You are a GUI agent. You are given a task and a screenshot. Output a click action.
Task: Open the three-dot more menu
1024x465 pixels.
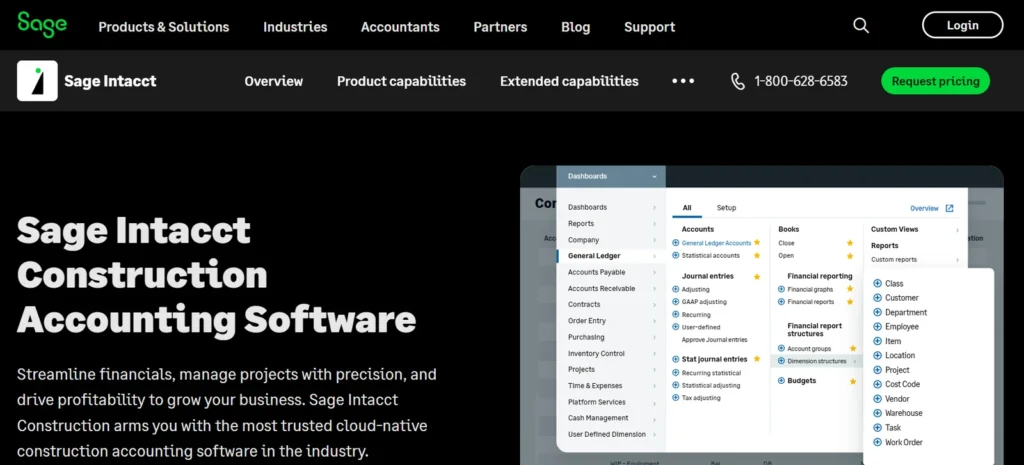[683, 81]
